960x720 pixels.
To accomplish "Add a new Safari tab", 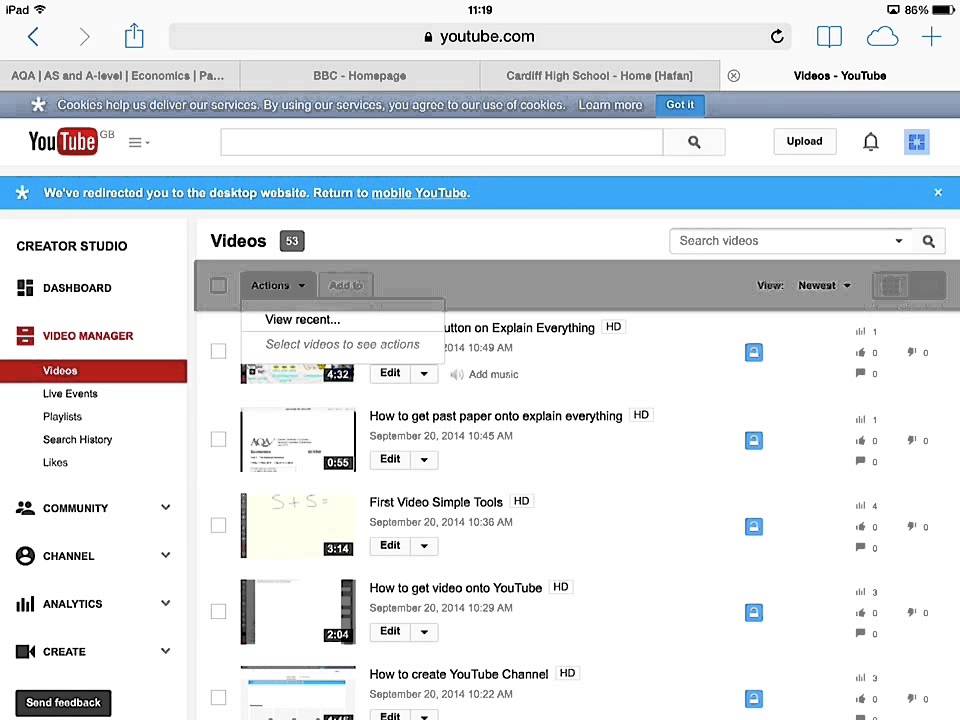I will 931,37.
